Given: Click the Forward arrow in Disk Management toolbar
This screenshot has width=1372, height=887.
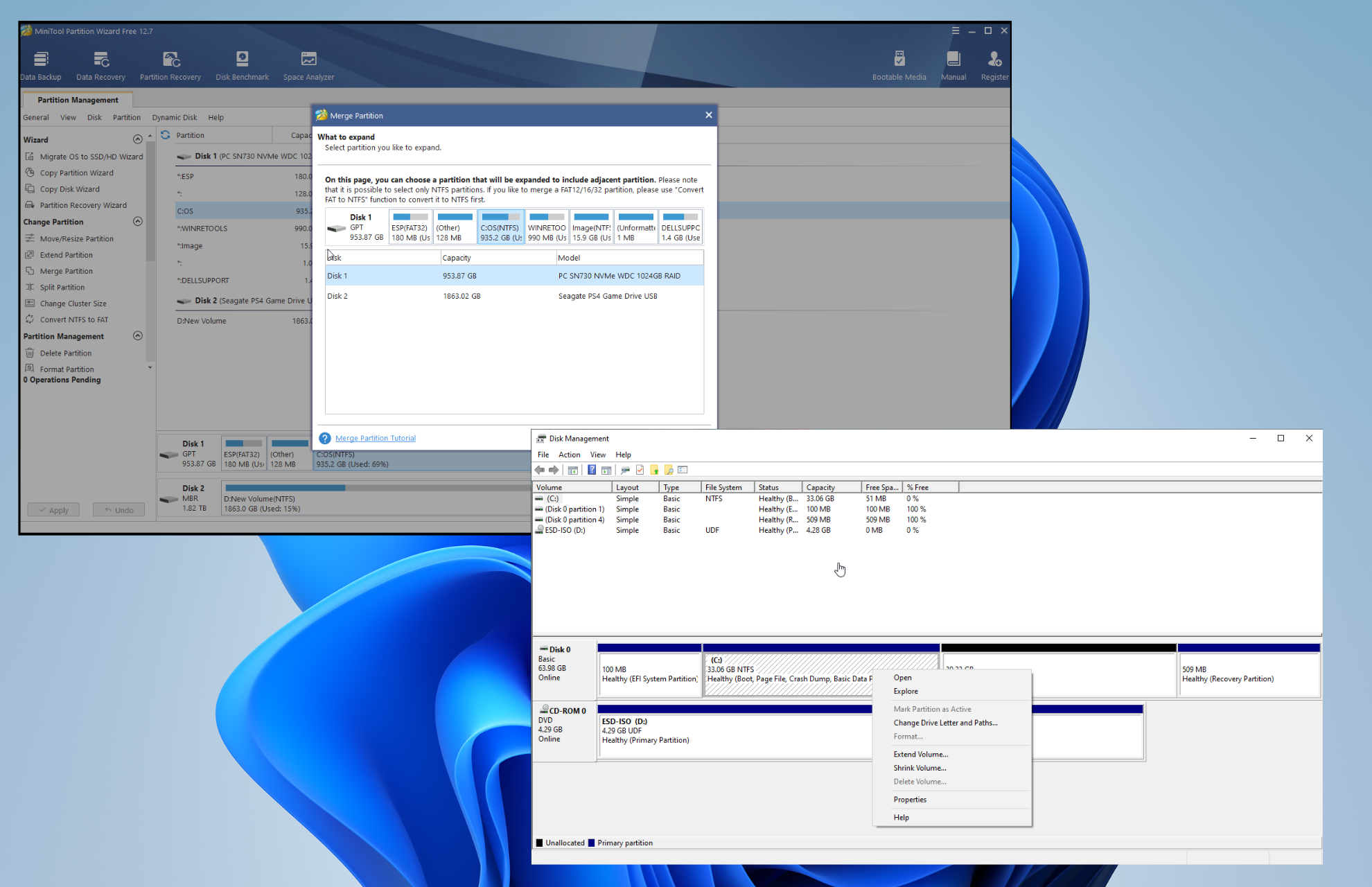Looking at the screenshot, I should [x=554, y=470].
